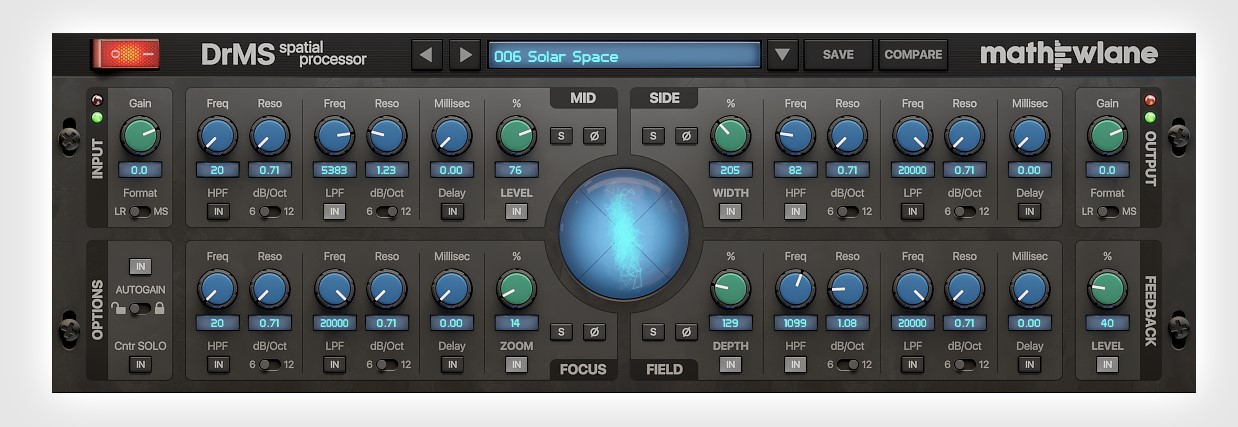
Task: Solo the SIDE channel with S button
Action: click(x=653, y=136)
